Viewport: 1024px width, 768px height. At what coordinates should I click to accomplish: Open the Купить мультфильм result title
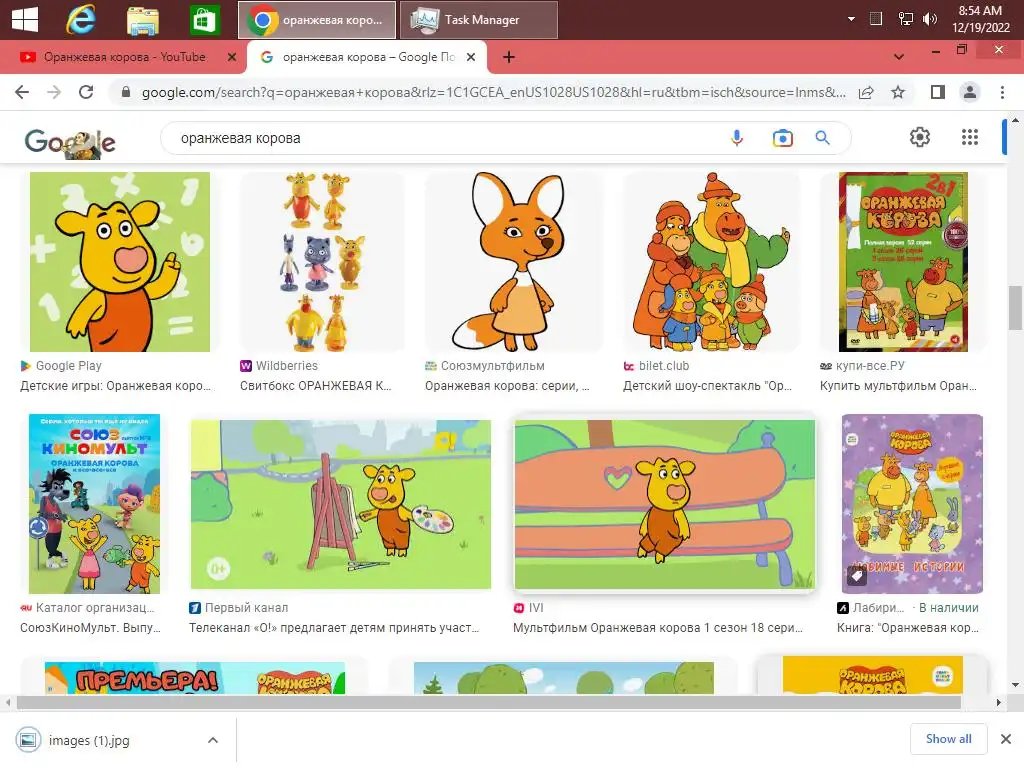click(898, 386)
